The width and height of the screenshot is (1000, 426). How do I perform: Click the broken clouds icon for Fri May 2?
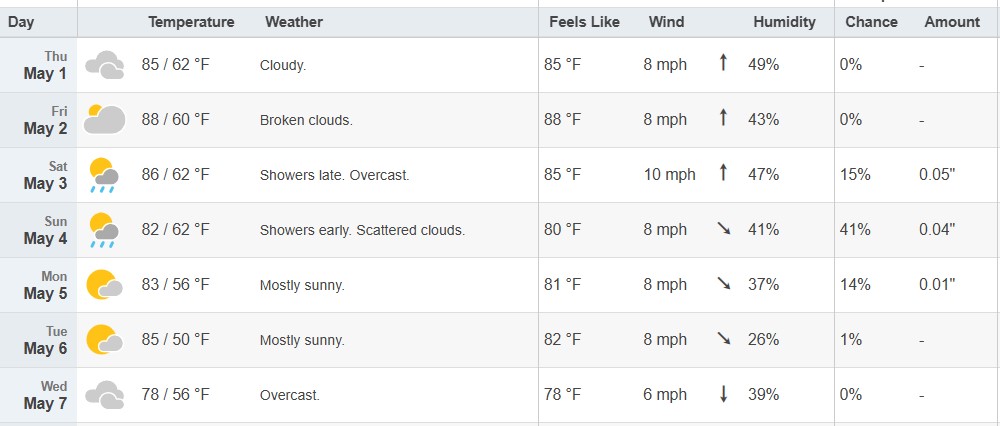(105, 119)
